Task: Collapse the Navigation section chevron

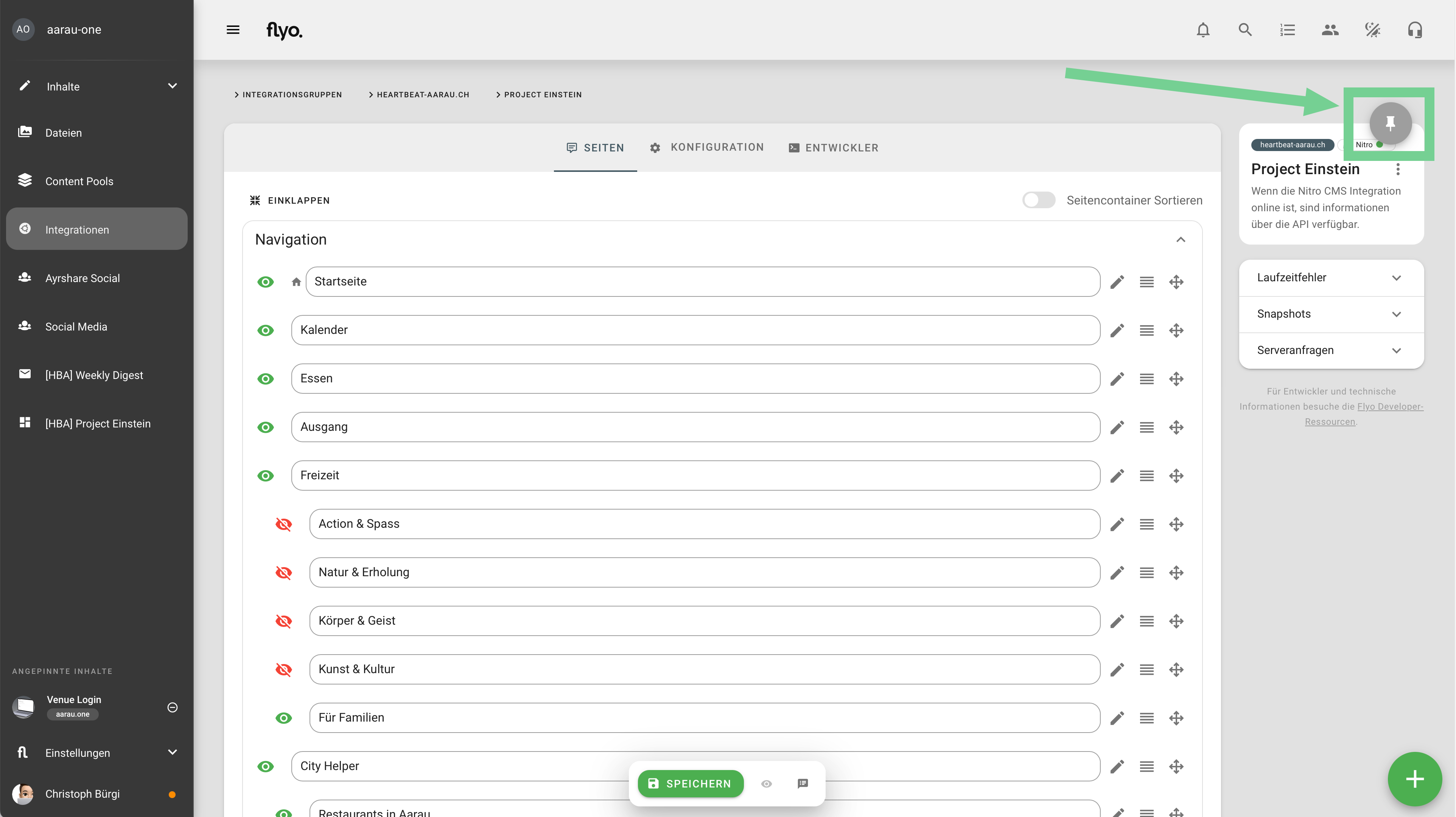Action: pyautogui.click(x=1180, y=240)
